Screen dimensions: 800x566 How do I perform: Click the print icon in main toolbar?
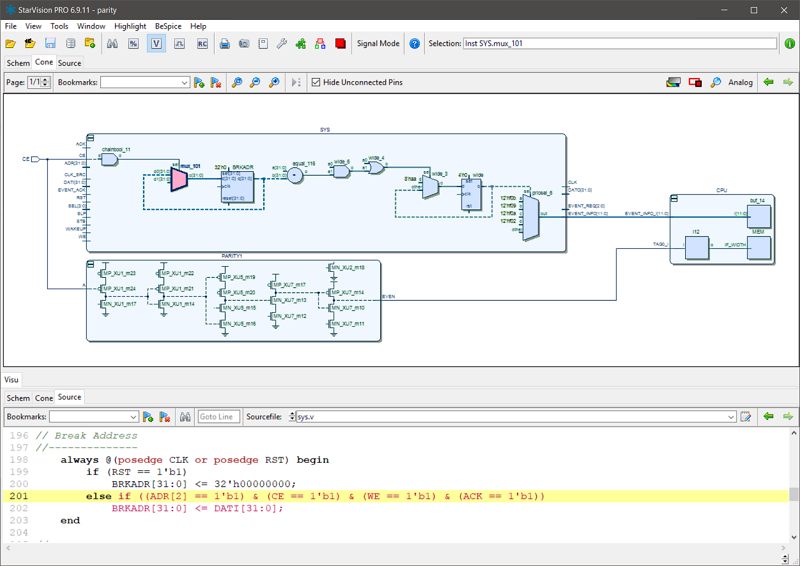point(225,44)
